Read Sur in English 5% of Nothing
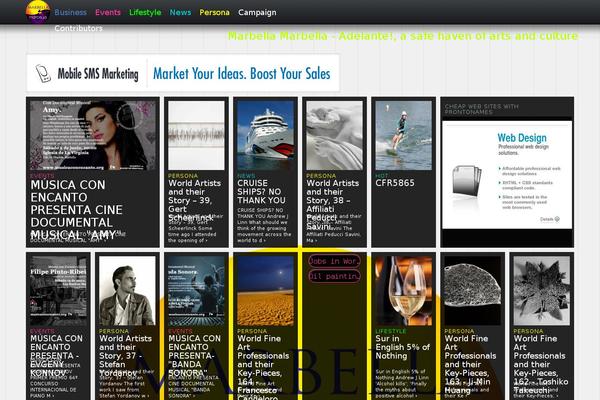Viewport: 600px width, 400px height. point(403,347)
